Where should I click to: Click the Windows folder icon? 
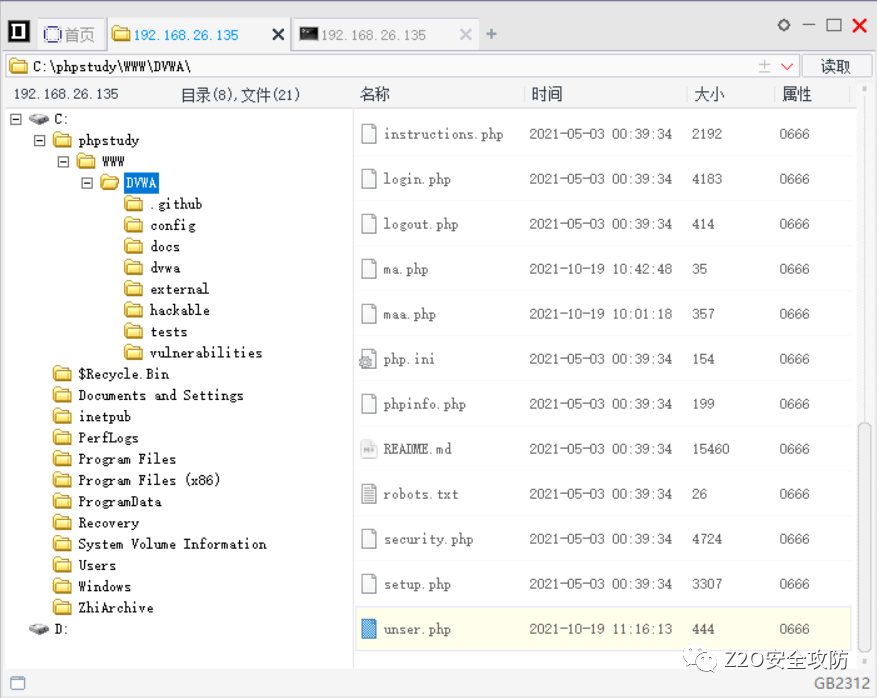62,586
